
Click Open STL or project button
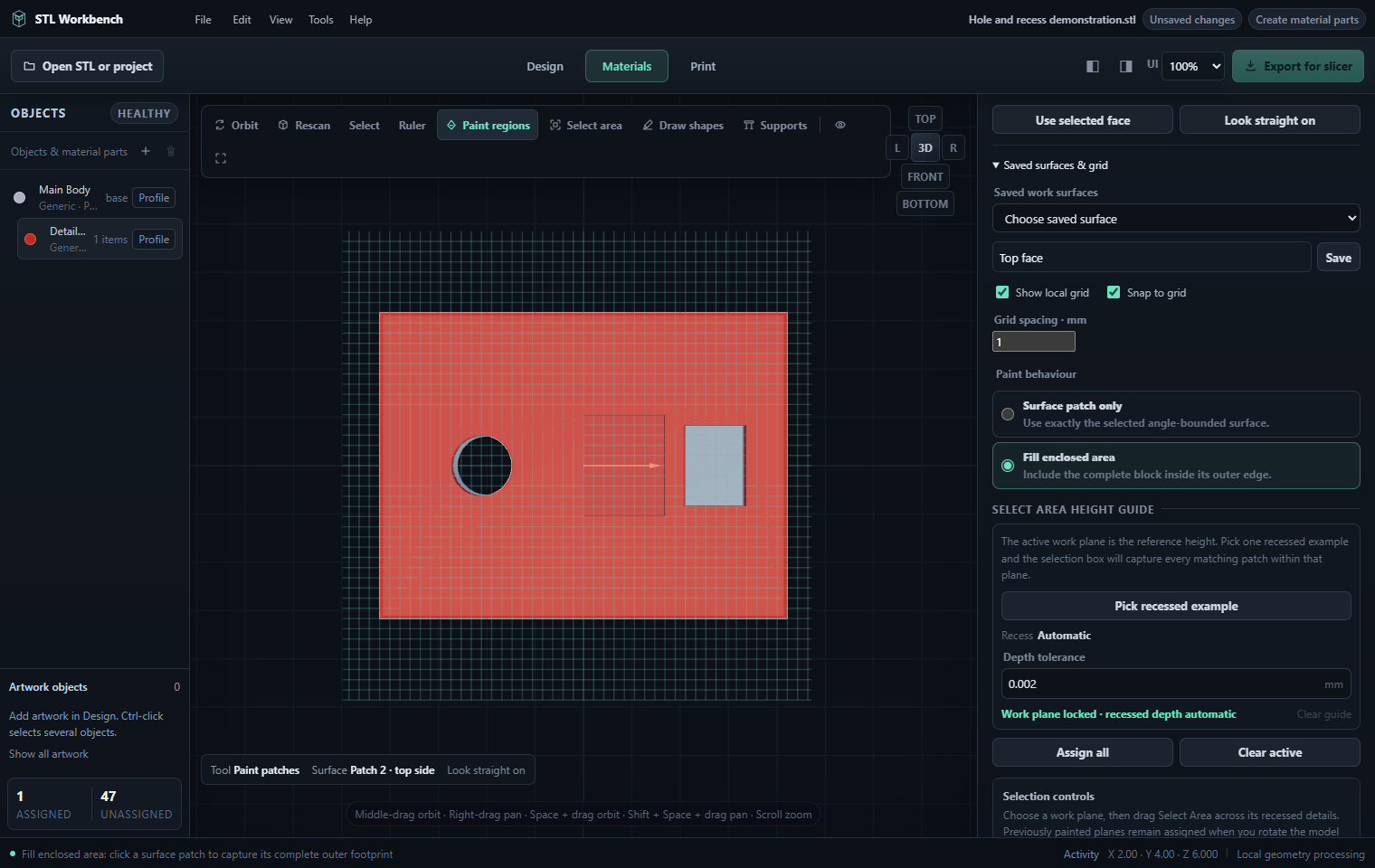pyautogui.click(x=88, y=66)
